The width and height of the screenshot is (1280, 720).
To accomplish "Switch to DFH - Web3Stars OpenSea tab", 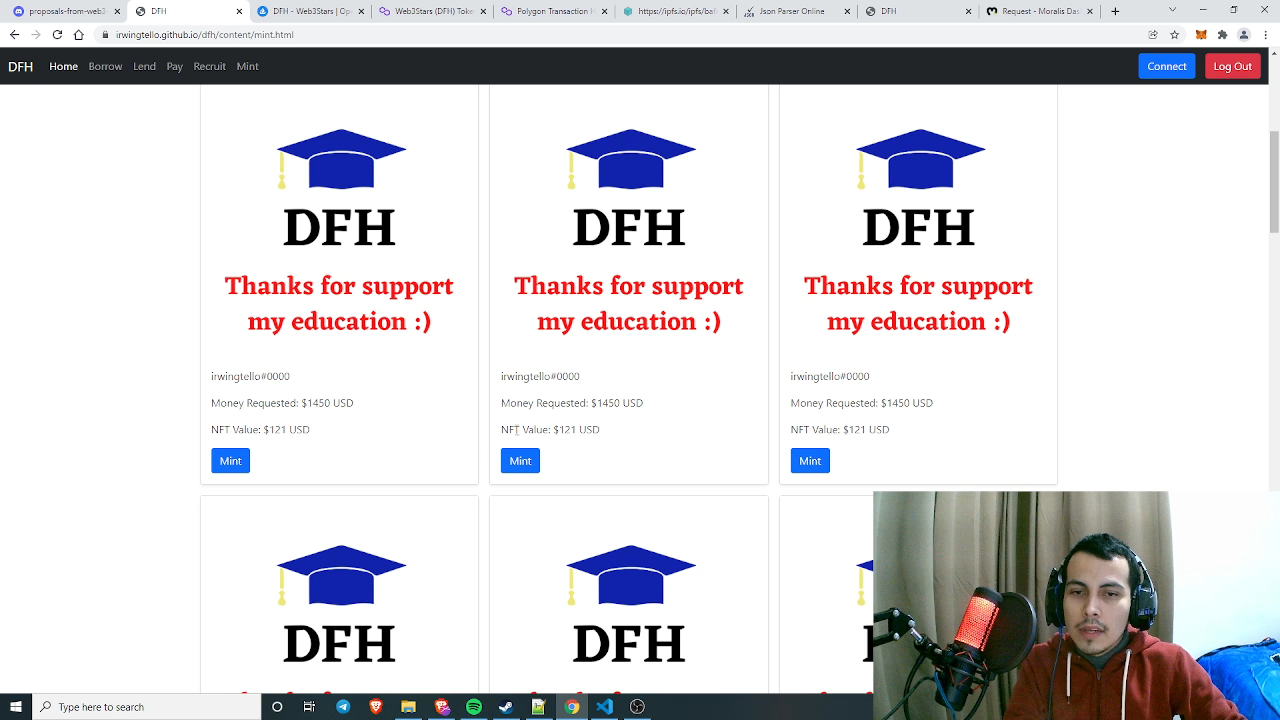I will [x=310, y=11].
